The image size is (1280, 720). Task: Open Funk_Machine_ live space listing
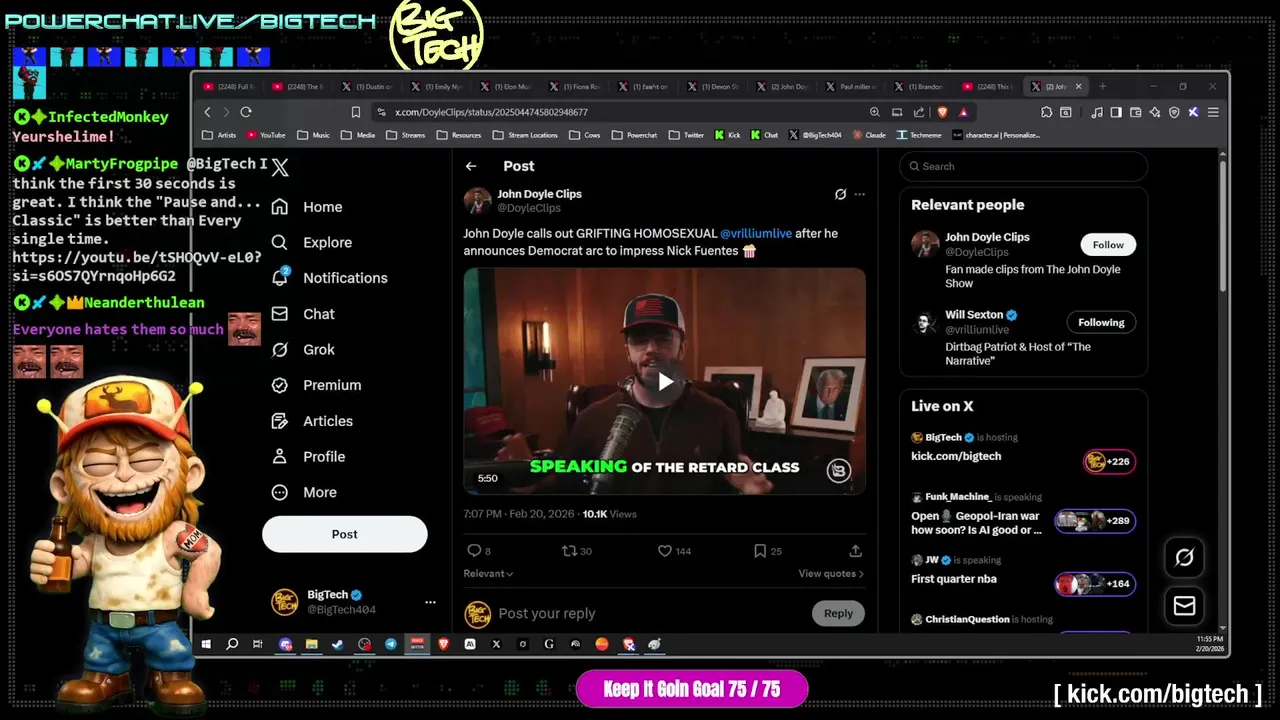coord(1023,516)
